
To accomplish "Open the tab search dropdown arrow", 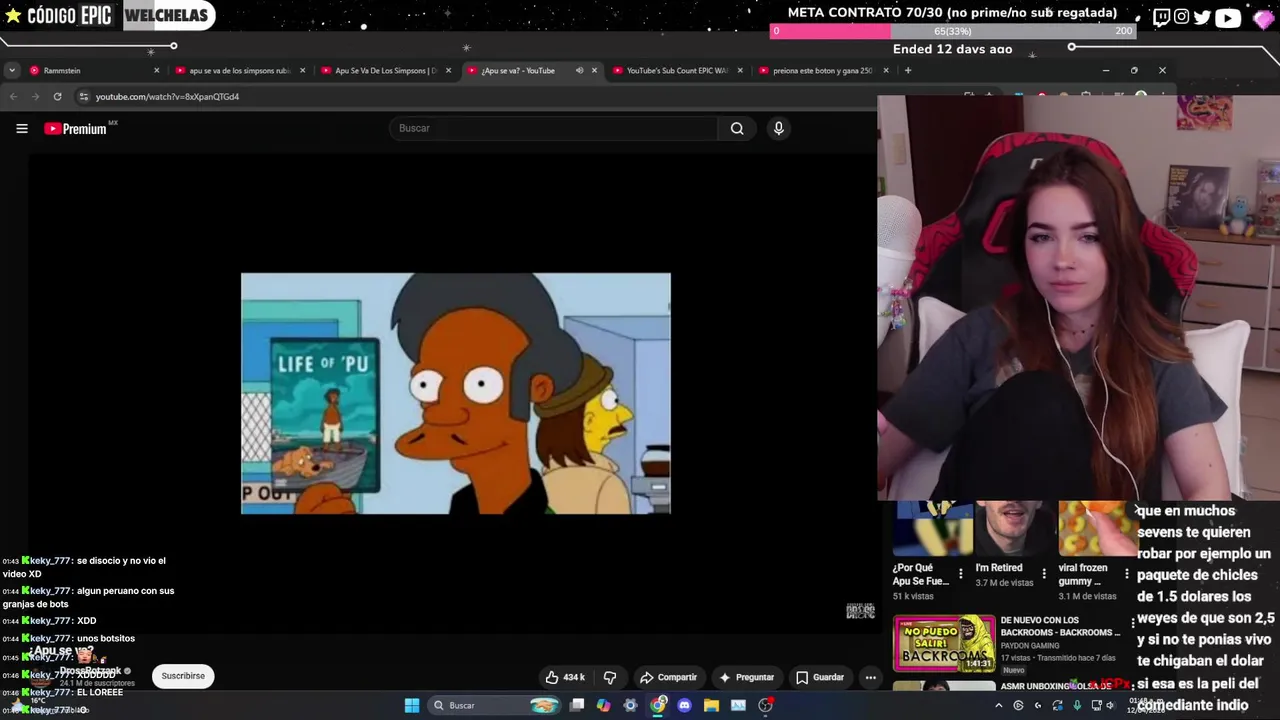I will (x=11, y=70).
